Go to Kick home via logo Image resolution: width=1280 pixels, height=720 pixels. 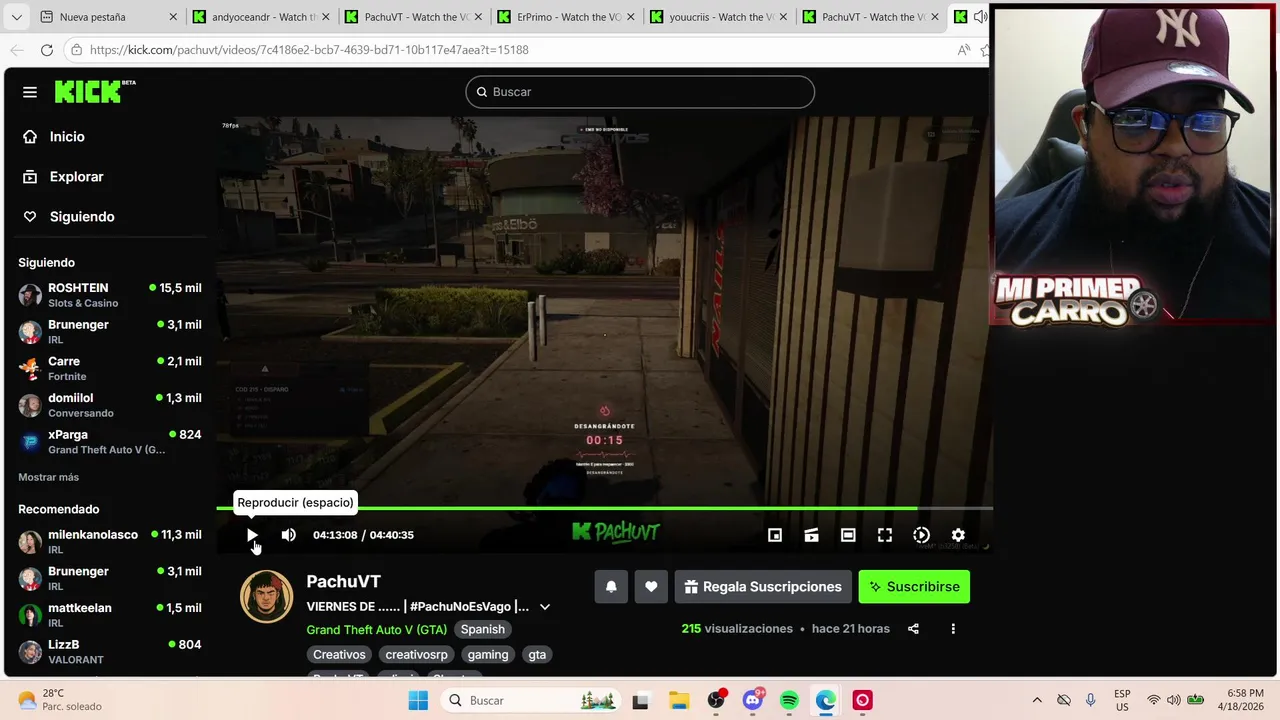pos(95,91)
